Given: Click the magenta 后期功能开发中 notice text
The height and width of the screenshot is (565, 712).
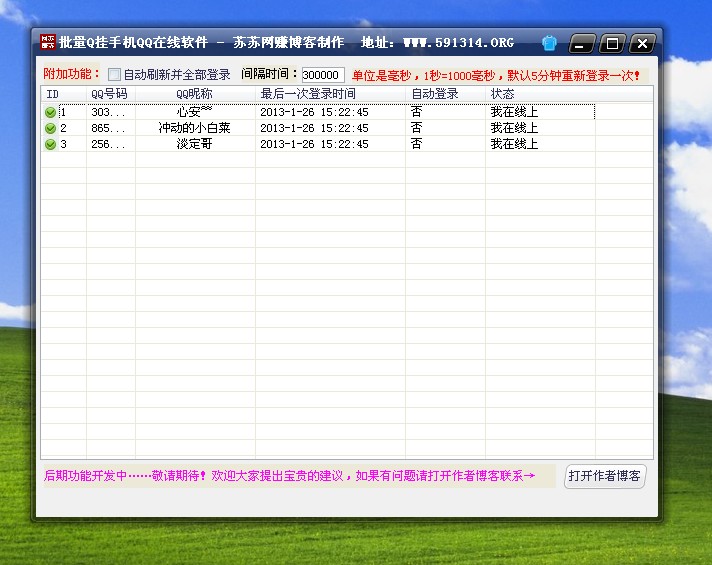Looking at the screenshot, I should pyautogui.click(x=289, y=476).
